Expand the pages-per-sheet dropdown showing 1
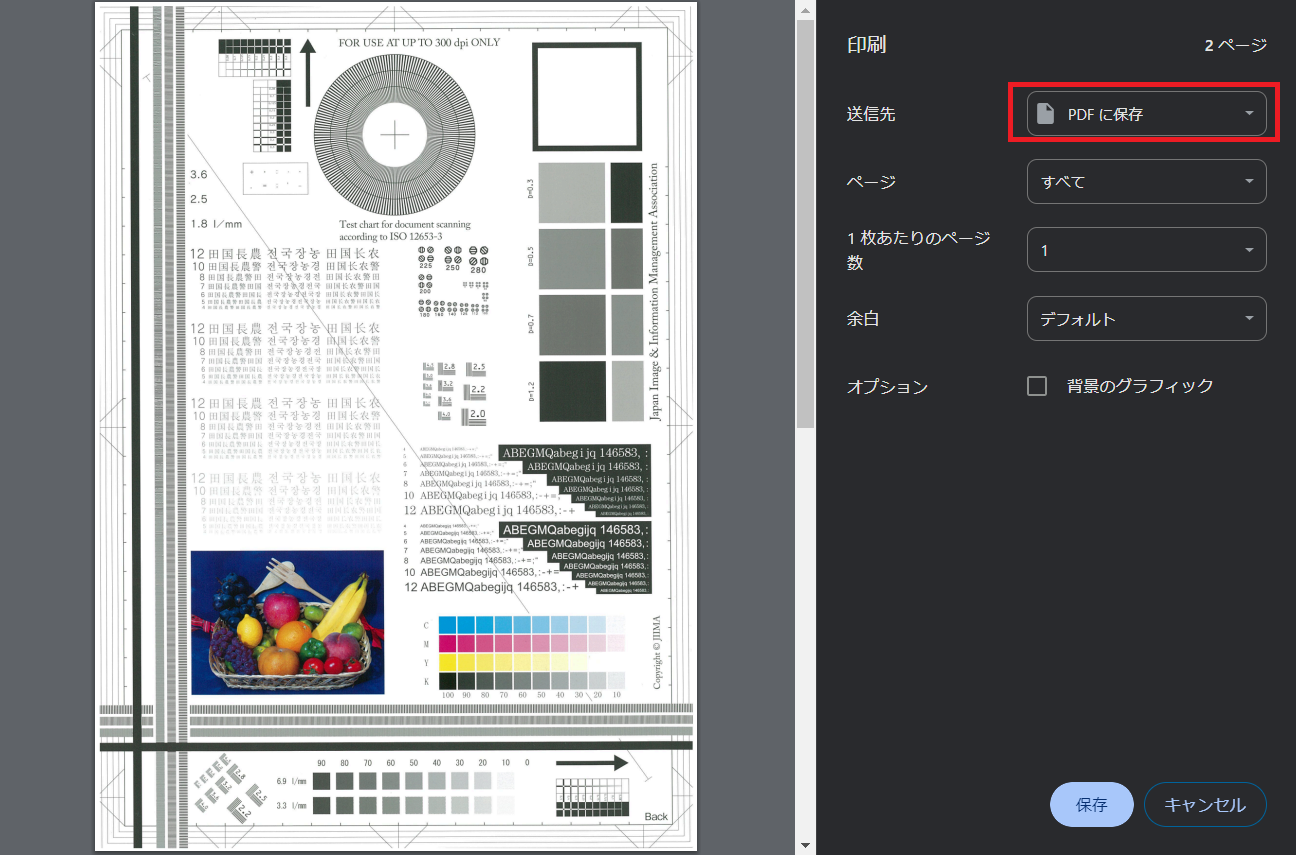This screenshot has height=855, width=1296. coord(1146,249)
